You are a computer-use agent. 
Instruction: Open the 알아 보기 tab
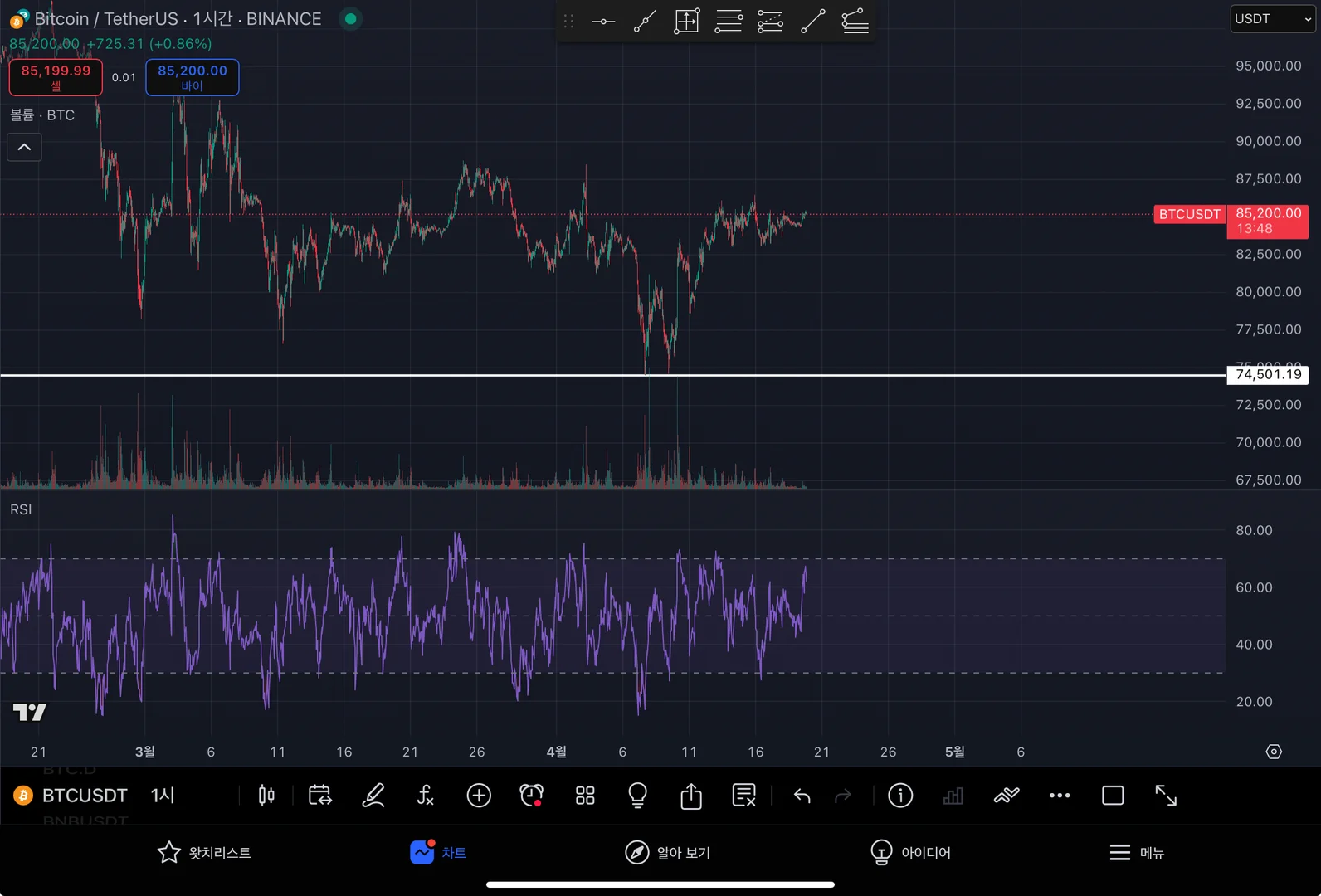tap(668, 853)
